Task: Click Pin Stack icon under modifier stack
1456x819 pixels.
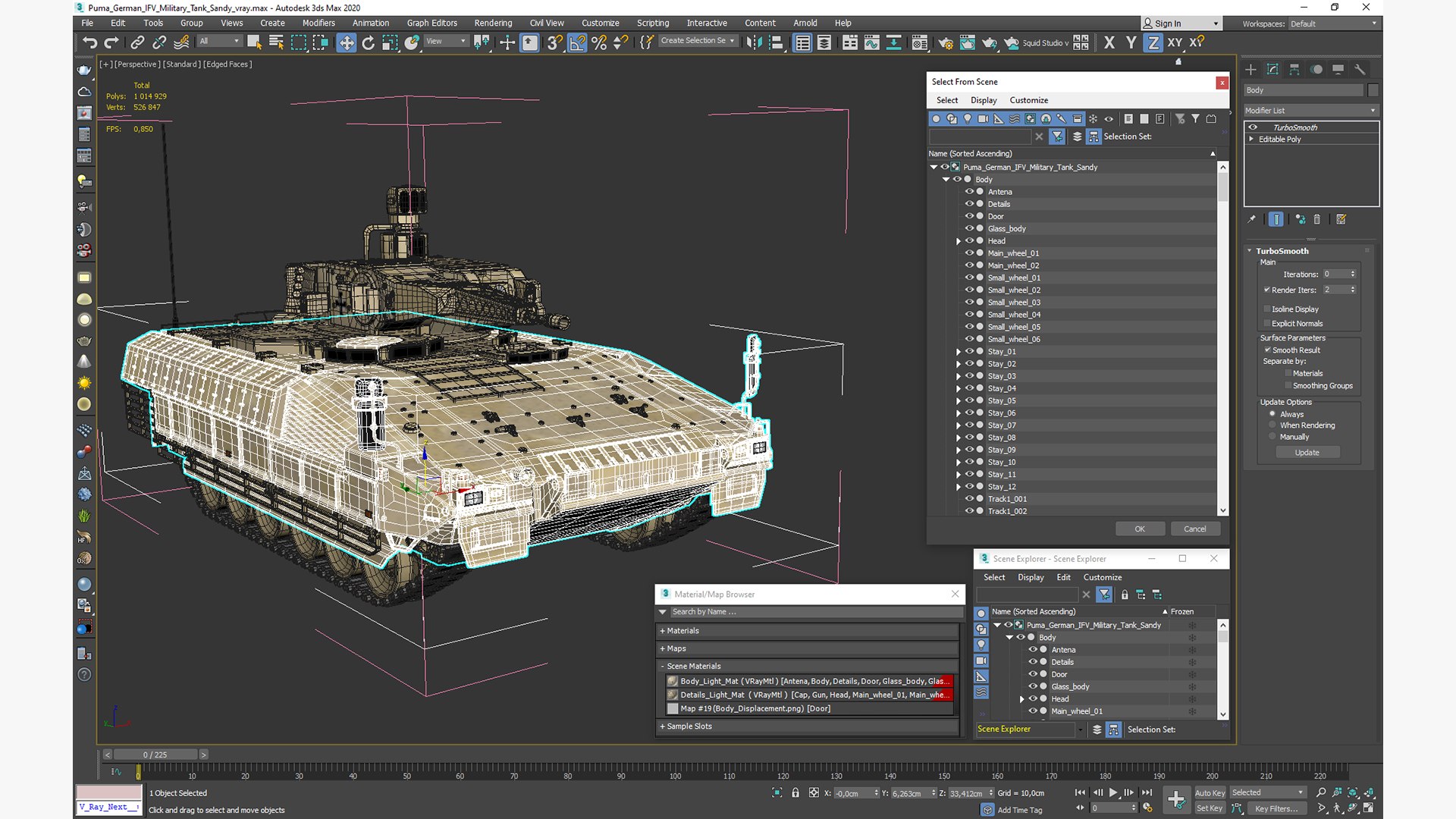Action: [1252, 219]
